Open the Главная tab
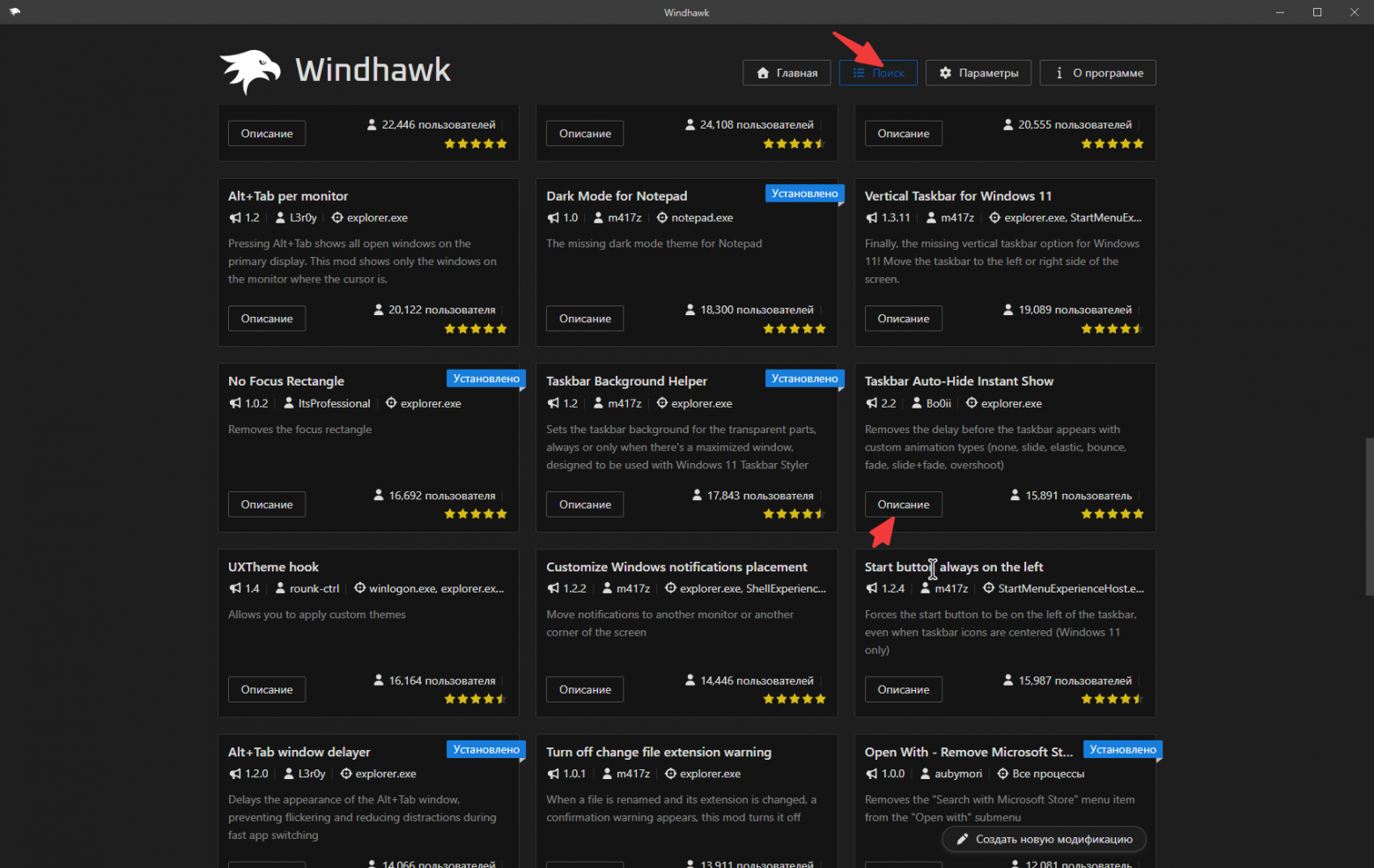 [787, 73]
